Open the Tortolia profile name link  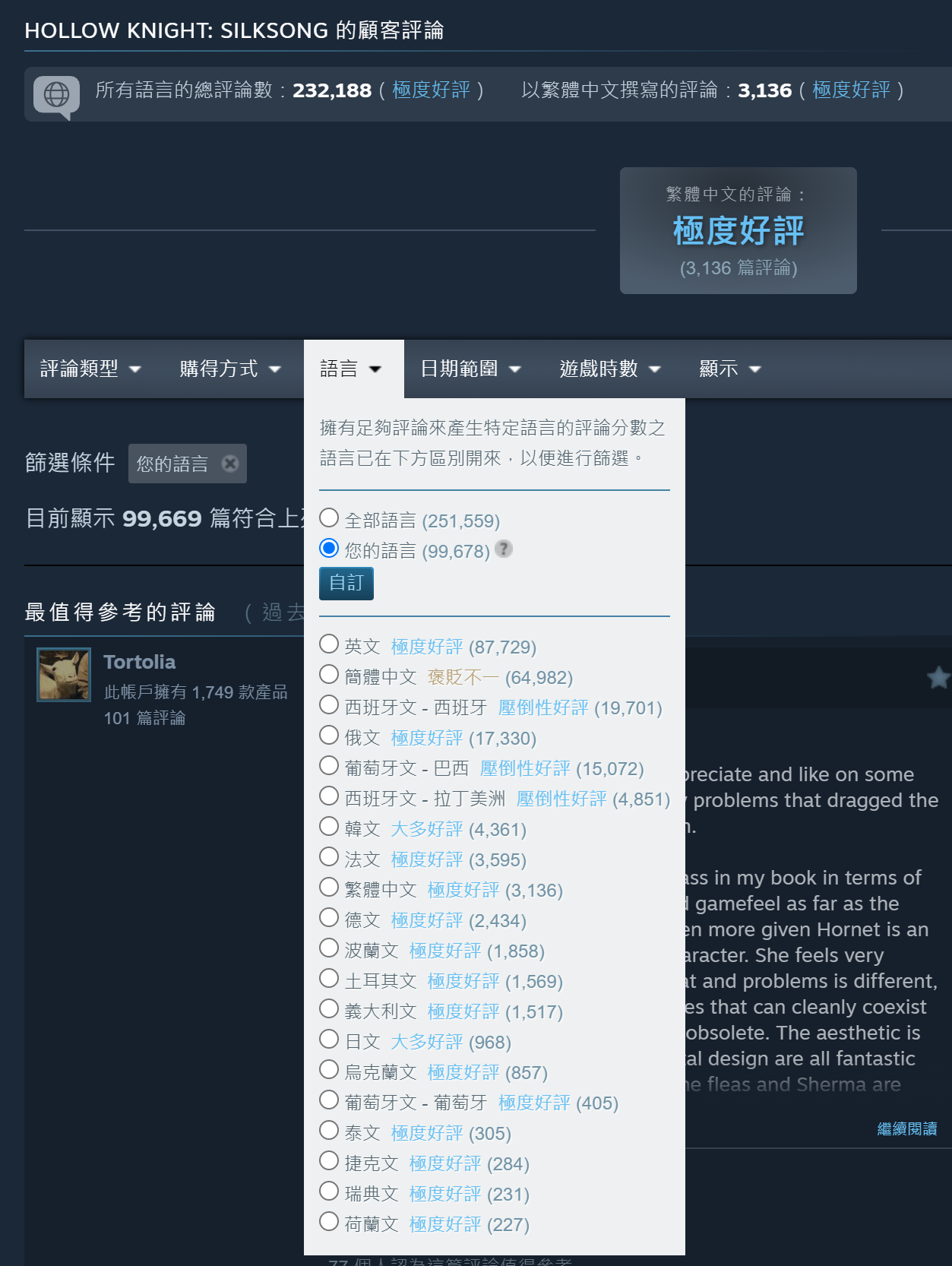click(x=140, y=662)
